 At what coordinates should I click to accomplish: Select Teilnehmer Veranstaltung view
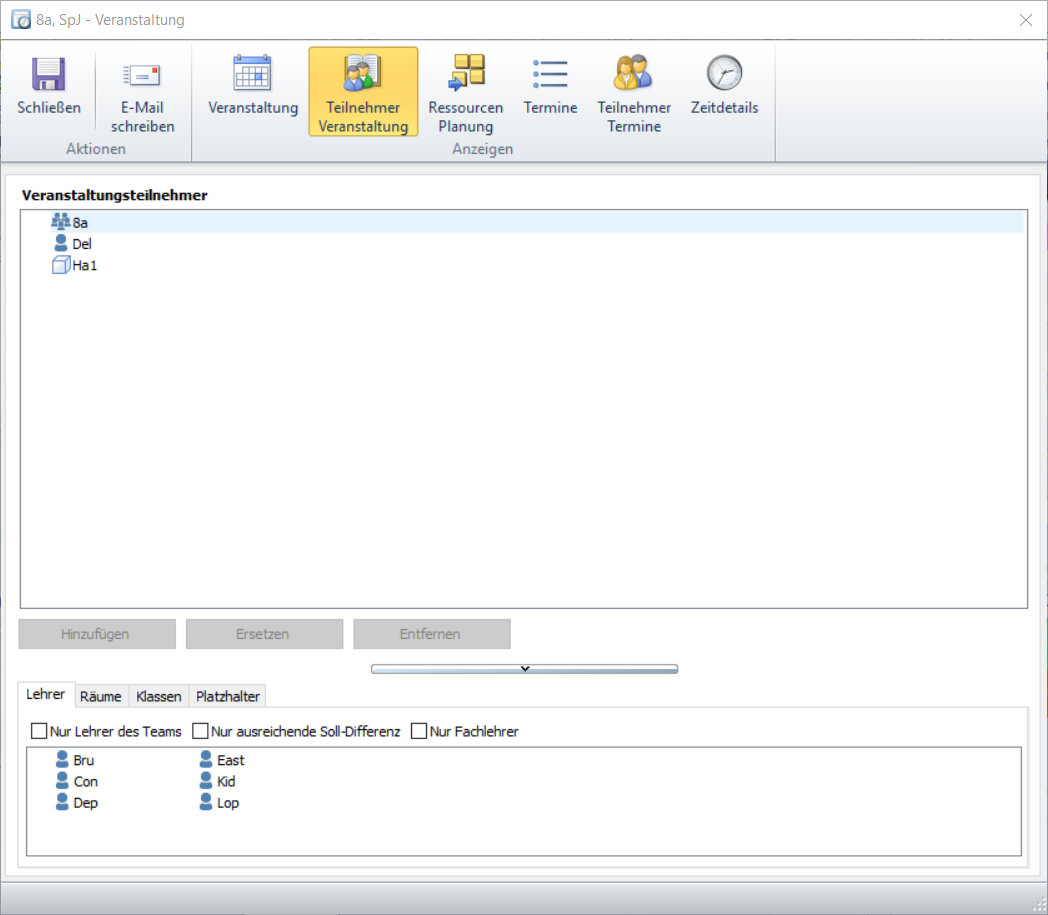click(363, 92)
